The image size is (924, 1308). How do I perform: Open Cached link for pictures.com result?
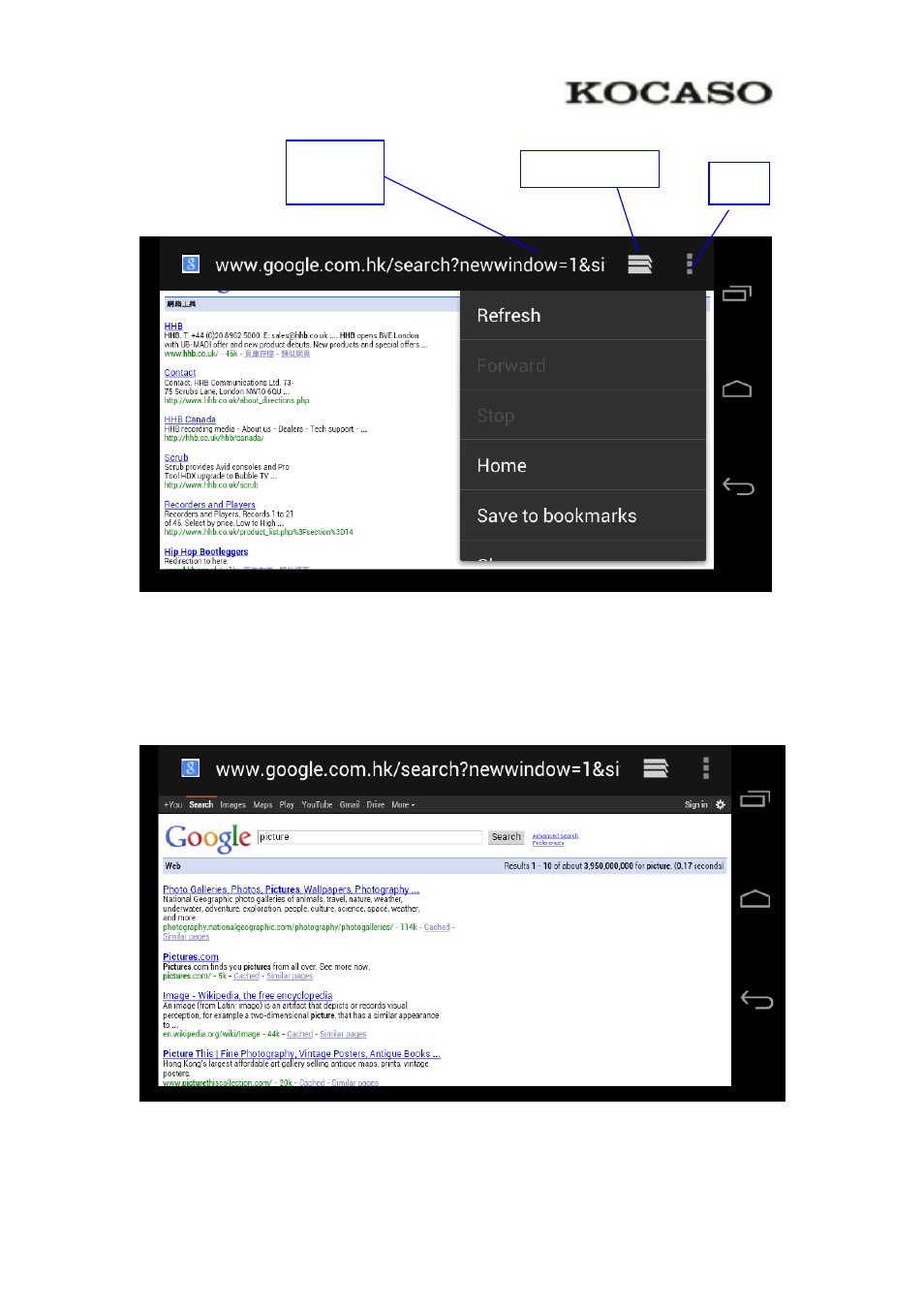point(246,976)
